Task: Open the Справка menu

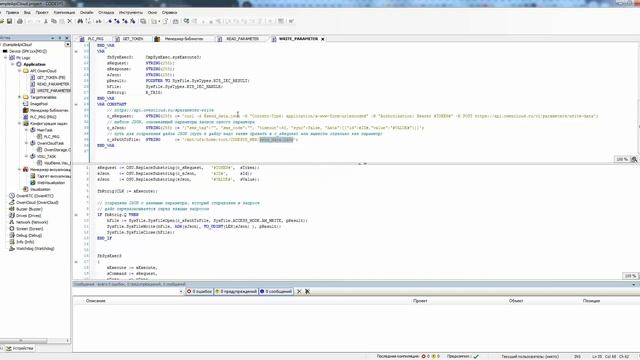Action: point(169,13)
